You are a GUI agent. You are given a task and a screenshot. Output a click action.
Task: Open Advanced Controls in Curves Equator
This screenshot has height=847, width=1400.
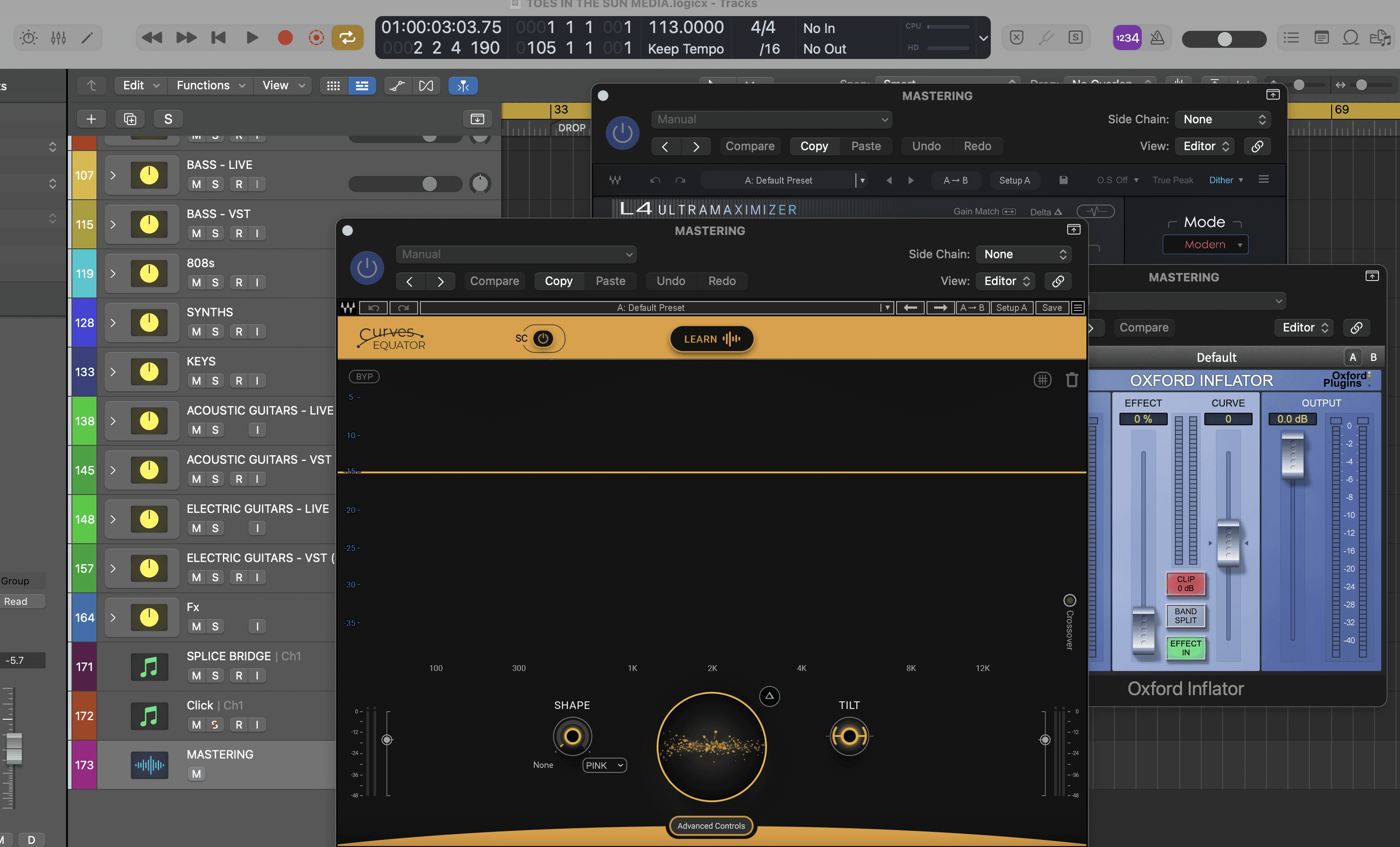tap(711, 826)
